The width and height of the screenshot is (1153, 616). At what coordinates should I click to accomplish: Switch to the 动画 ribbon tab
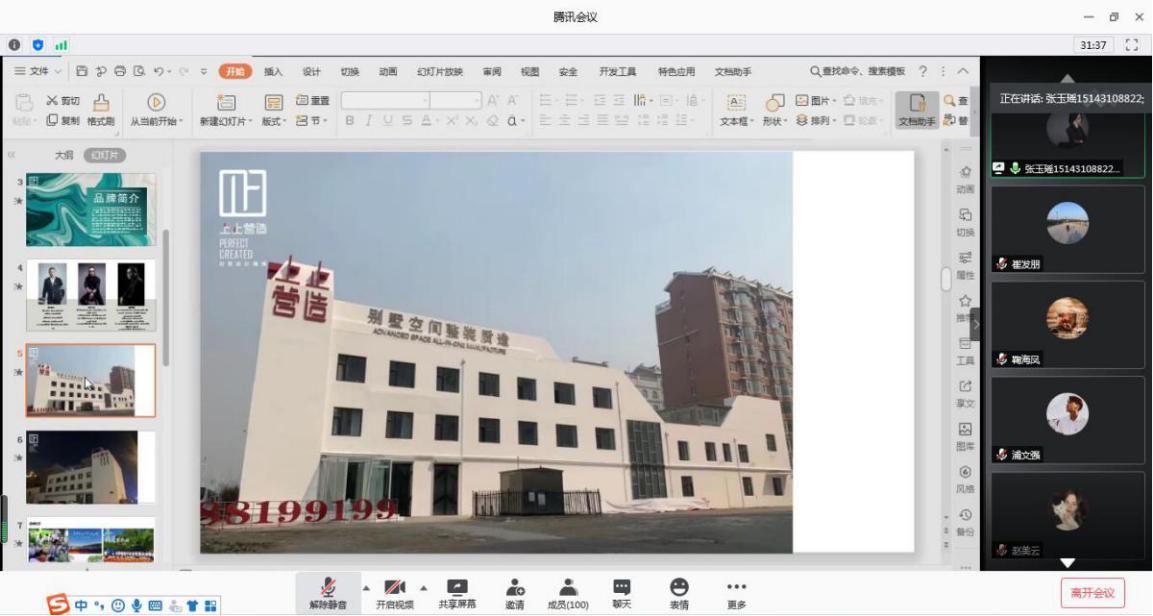(x=388, y=71)
